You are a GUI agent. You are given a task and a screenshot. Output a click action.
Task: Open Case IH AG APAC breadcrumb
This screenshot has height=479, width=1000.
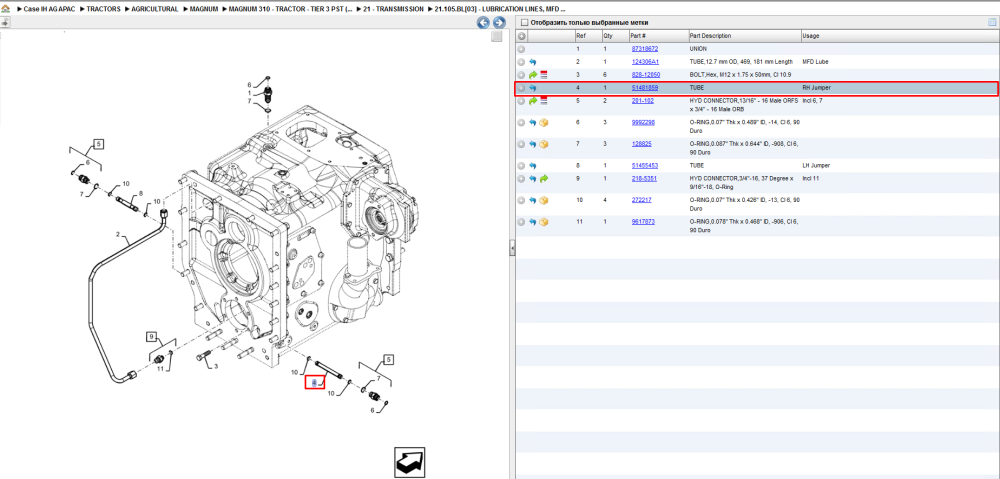49,10
